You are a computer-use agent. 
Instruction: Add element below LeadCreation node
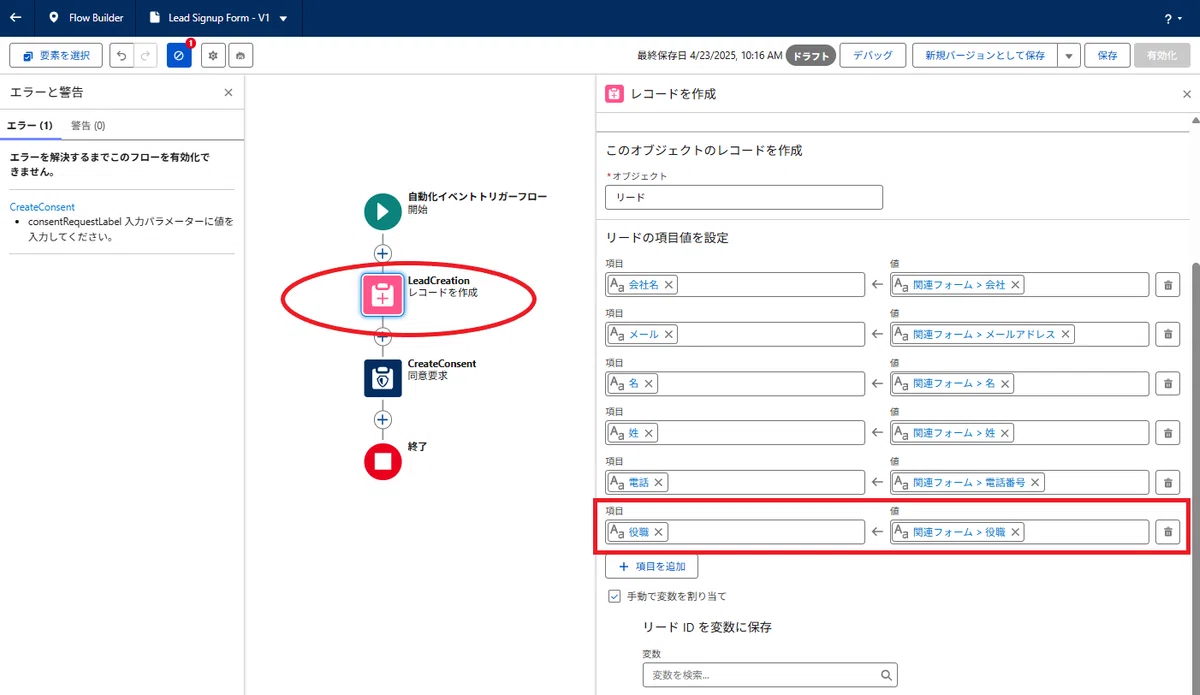[382, 337]
